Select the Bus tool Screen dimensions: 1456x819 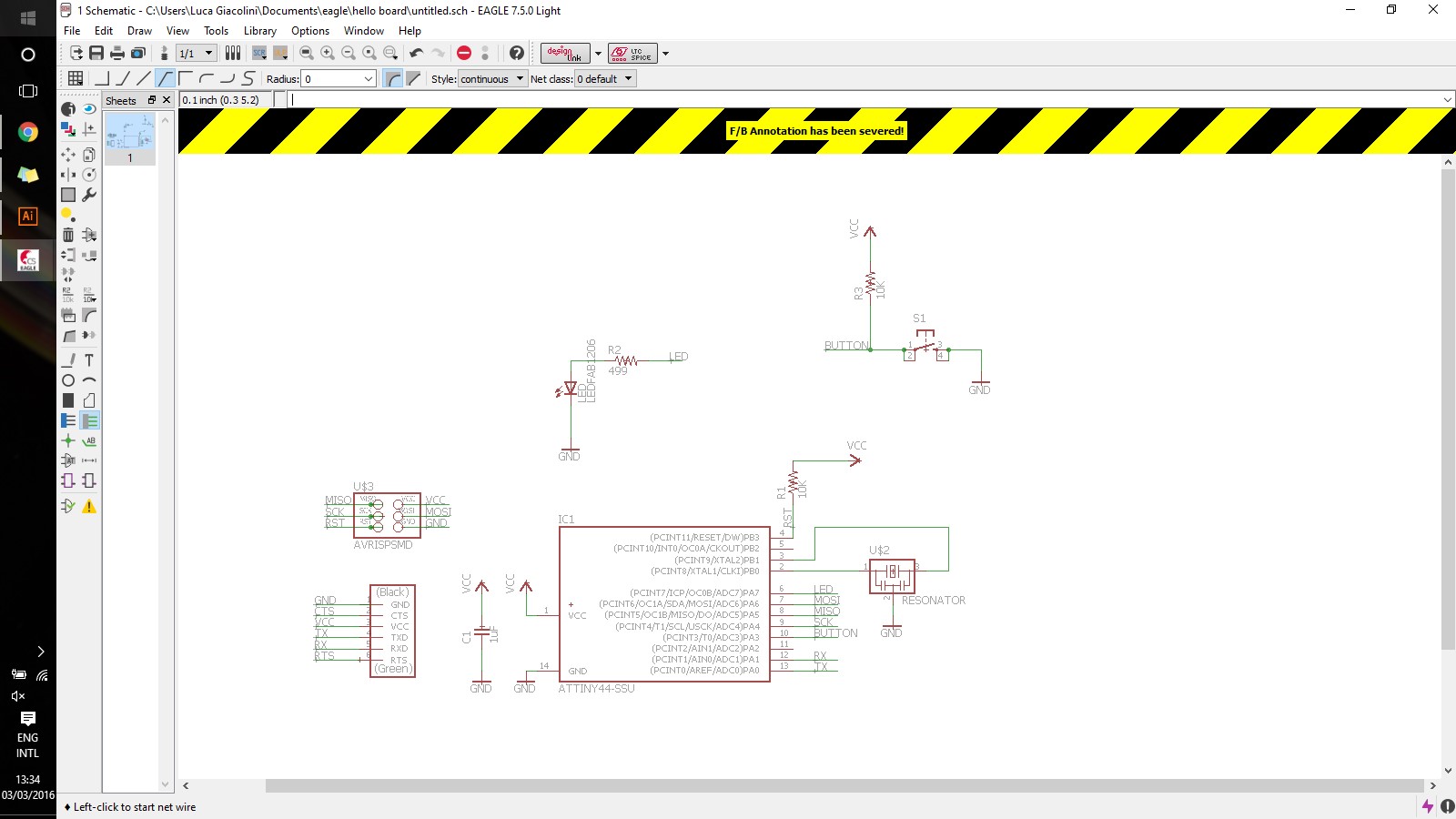(x=68, y=420)
